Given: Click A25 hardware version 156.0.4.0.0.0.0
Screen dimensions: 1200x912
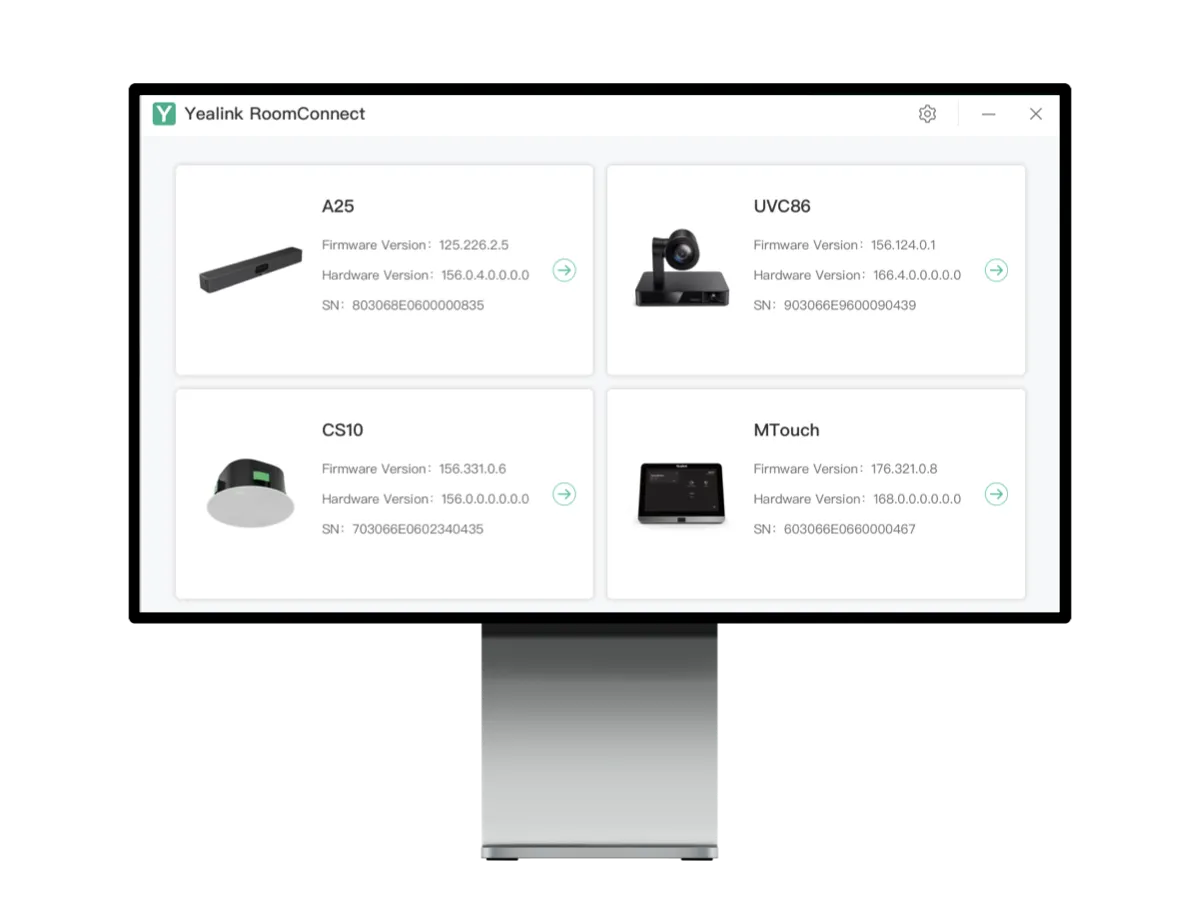Looking at the screenshot, I should point(485,275).
